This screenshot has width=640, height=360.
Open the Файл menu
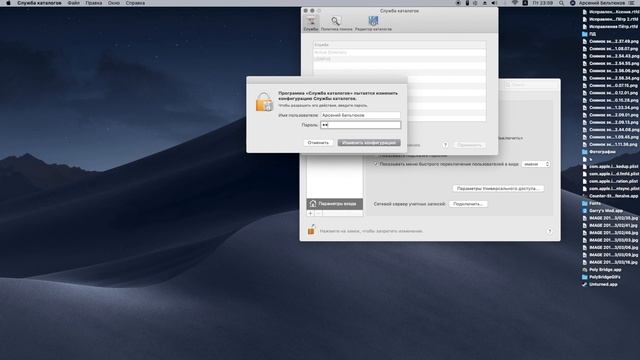pyautogui.click(x=73, y=3)
